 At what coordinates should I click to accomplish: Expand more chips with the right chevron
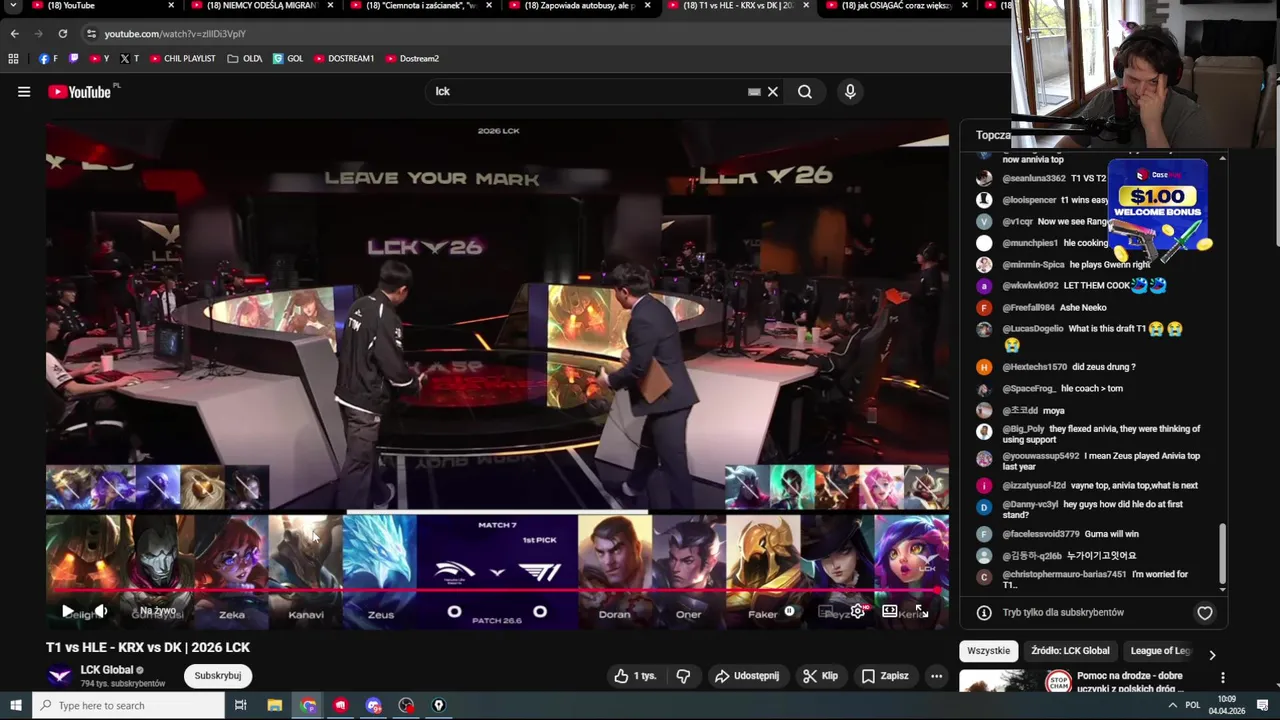[1212, 655]
